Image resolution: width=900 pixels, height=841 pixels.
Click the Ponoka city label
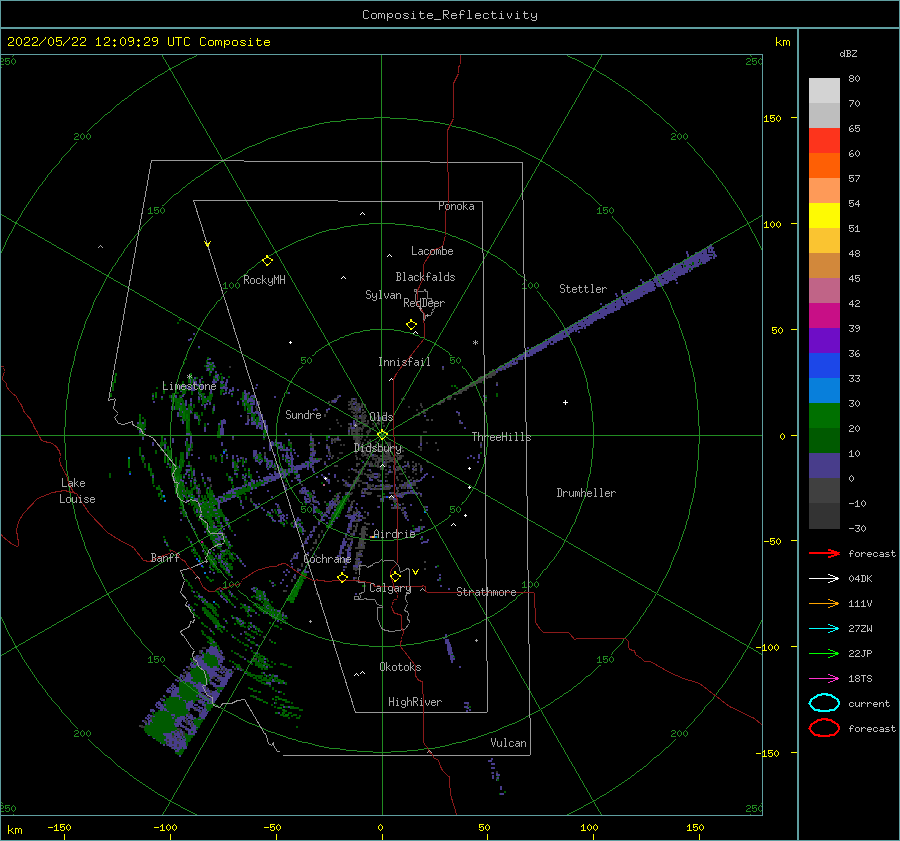[456, 206]
